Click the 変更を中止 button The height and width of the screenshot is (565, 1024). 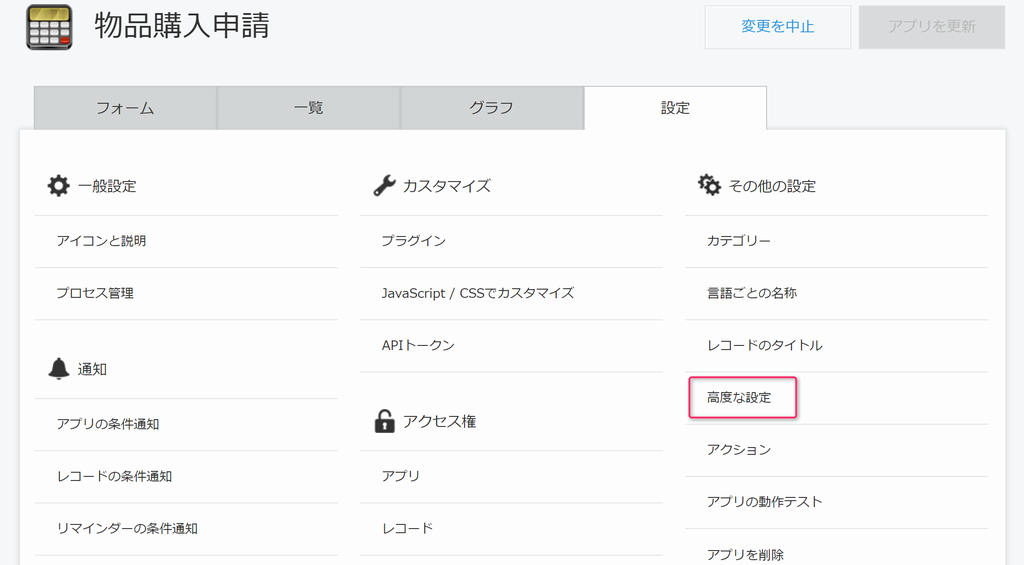[x=778, y=27]
